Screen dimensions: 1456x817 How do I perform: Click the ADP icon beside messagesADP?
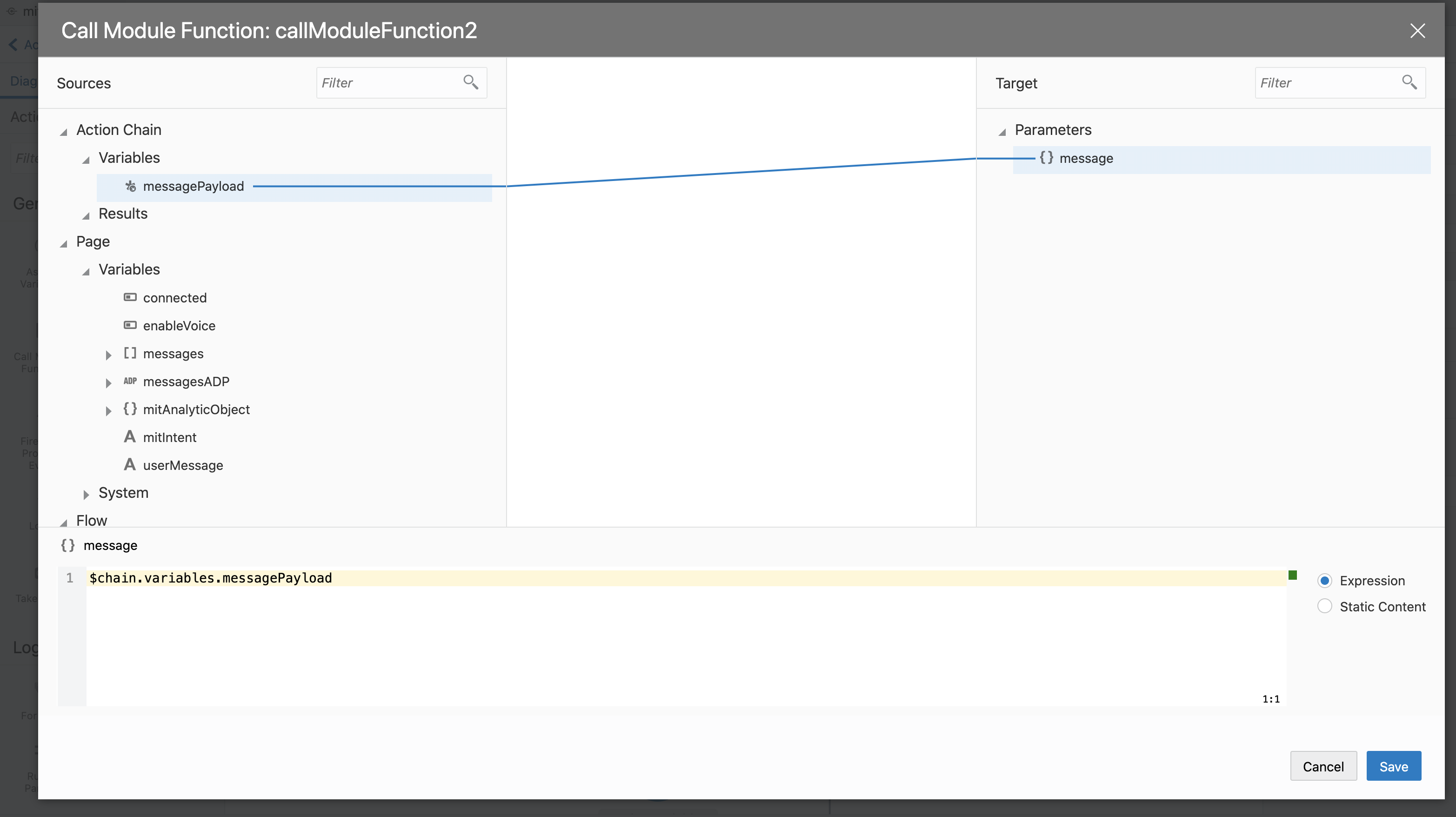pyautogui.click(x=130, y=381)
